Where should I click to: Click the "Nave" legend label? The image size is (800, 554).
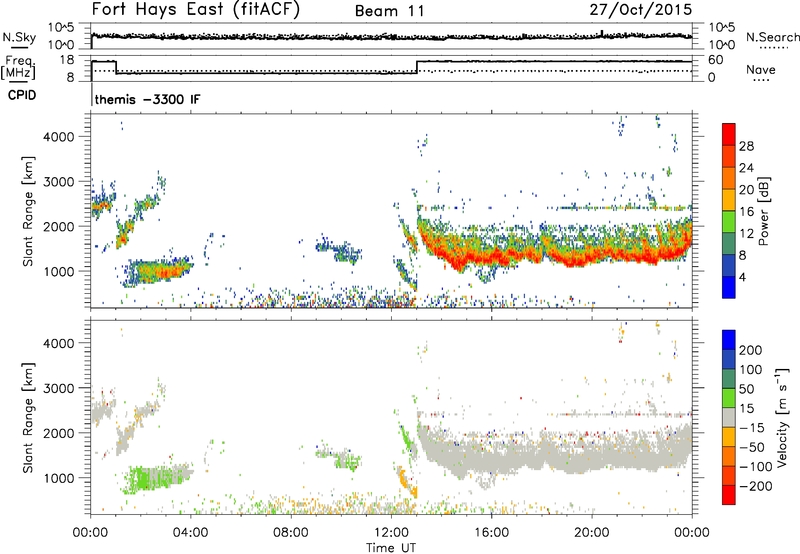tap(761, 69)
